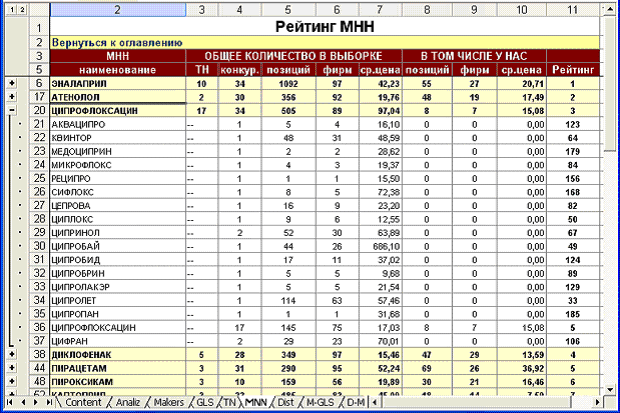Open the Content sheet tab
This screenshot has height=413, width=620.
pyautogui.click(x=83, y=402)
